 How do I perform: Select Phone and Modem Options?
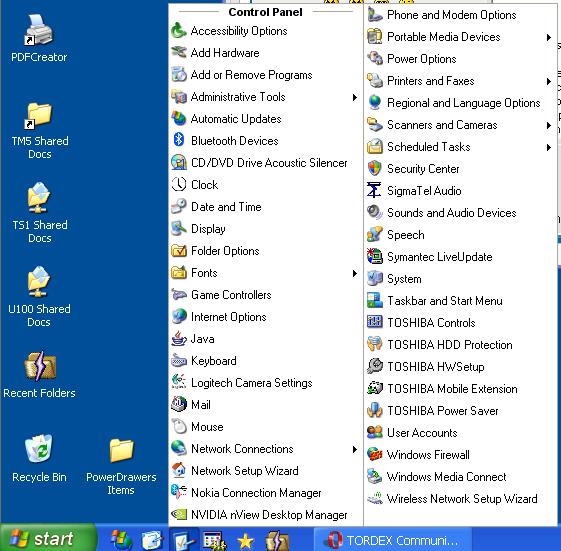460,15
